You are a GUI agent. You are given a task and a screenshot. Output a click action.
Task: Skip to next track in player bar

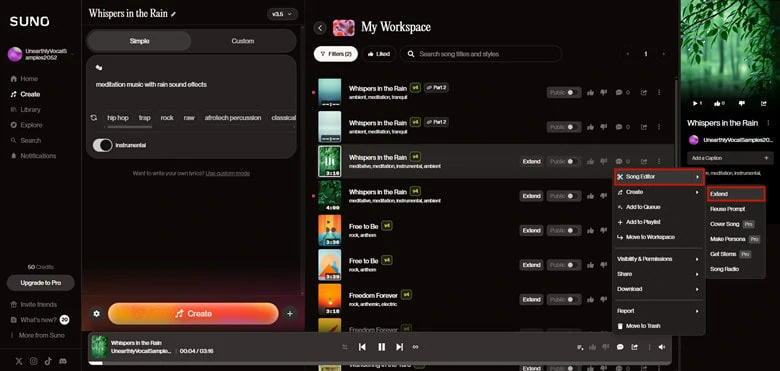coord(399,347)
